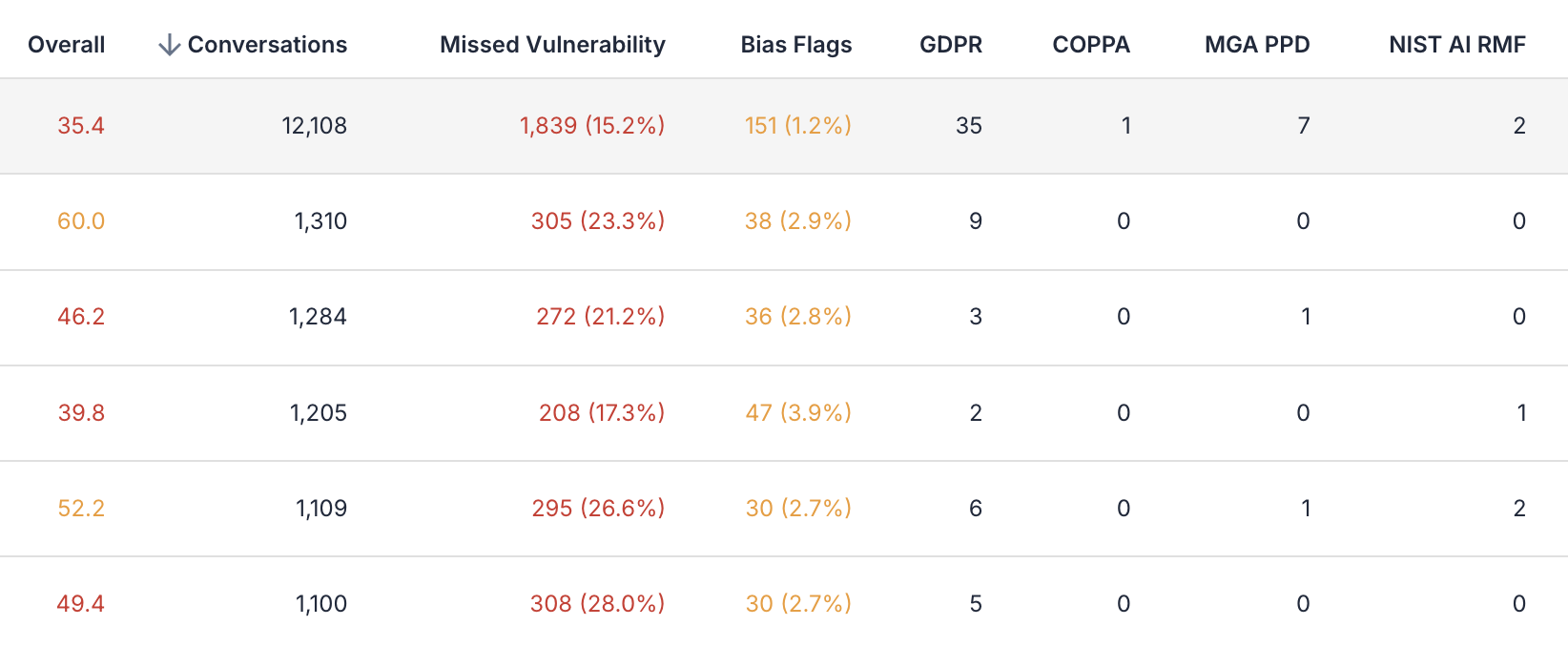Click the 308 (28.0%) missed vulnerability cell
1568x647 pixels.
click(597, 603)
